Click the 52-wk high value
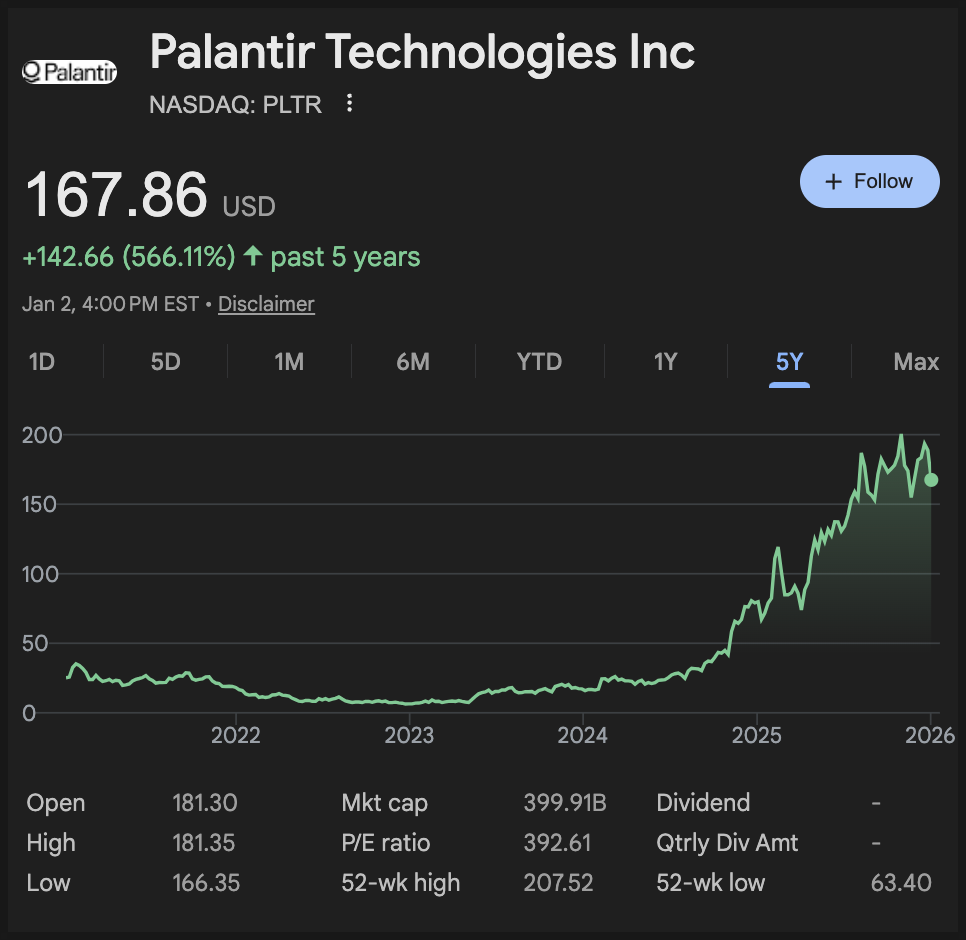966x940 pixels. coord(558,883)
